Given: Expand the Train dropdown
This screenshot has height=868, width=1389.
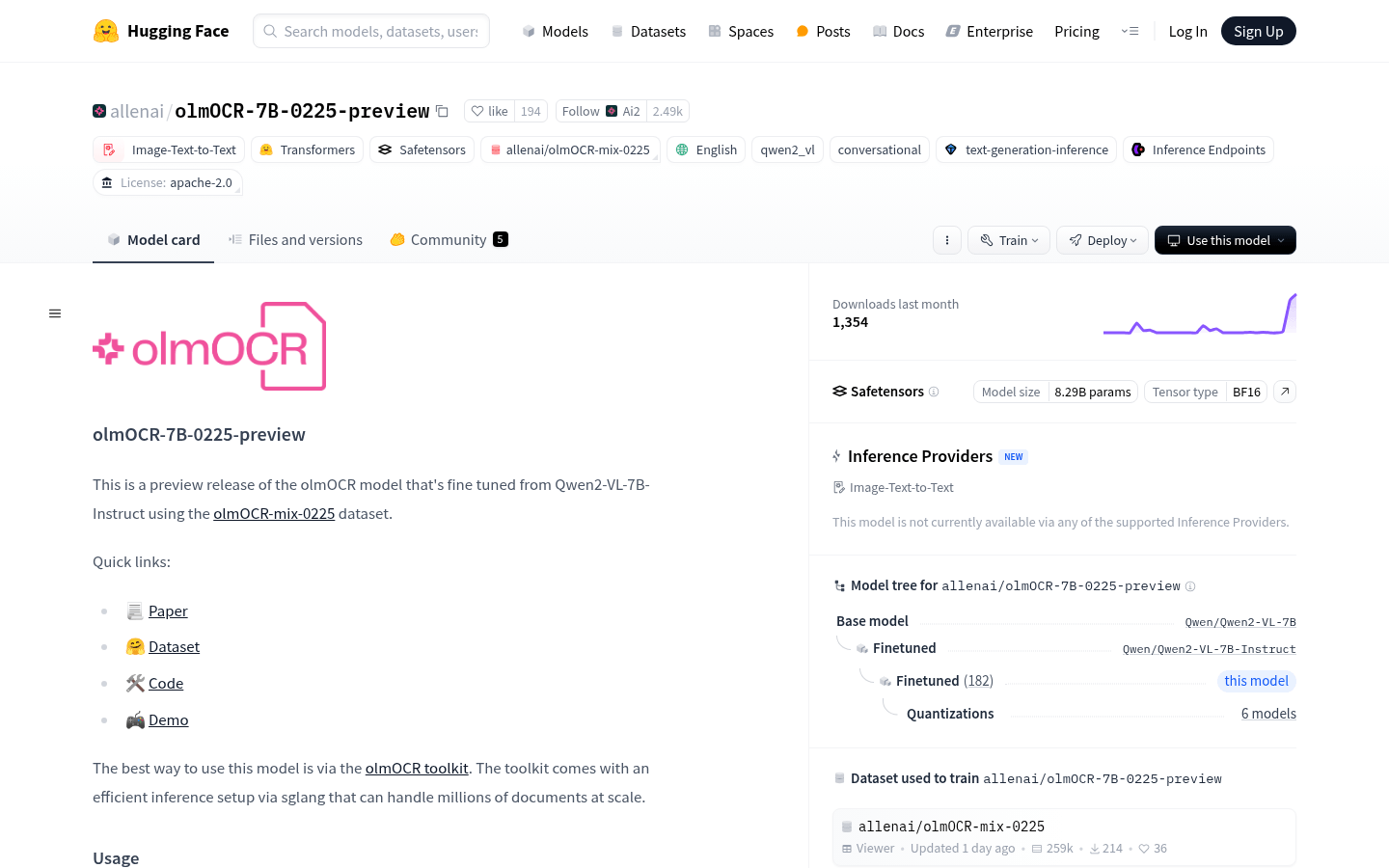Looking at the screenshot, I should (x=1009, y=240).
